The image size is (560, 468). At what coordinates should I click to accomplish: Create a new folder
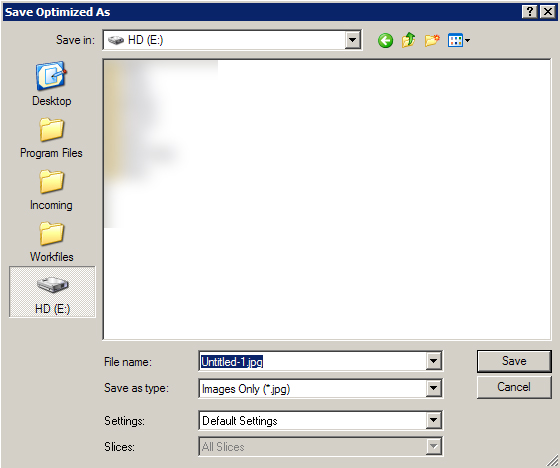click(432, 40)
